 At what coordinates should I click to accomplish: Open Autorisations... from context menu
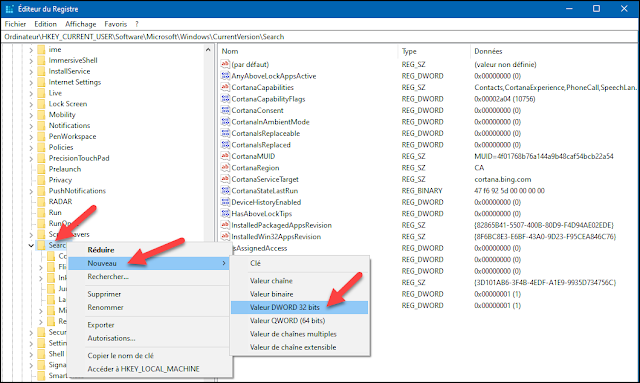[x=150, y=338]
